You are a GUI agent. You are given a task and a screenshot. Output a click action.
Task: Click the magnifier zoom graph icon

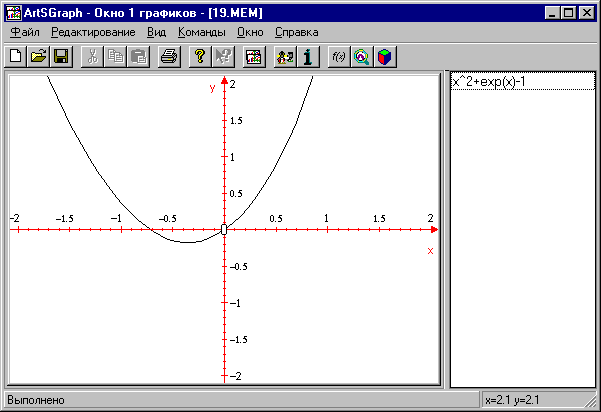(362, 57)
